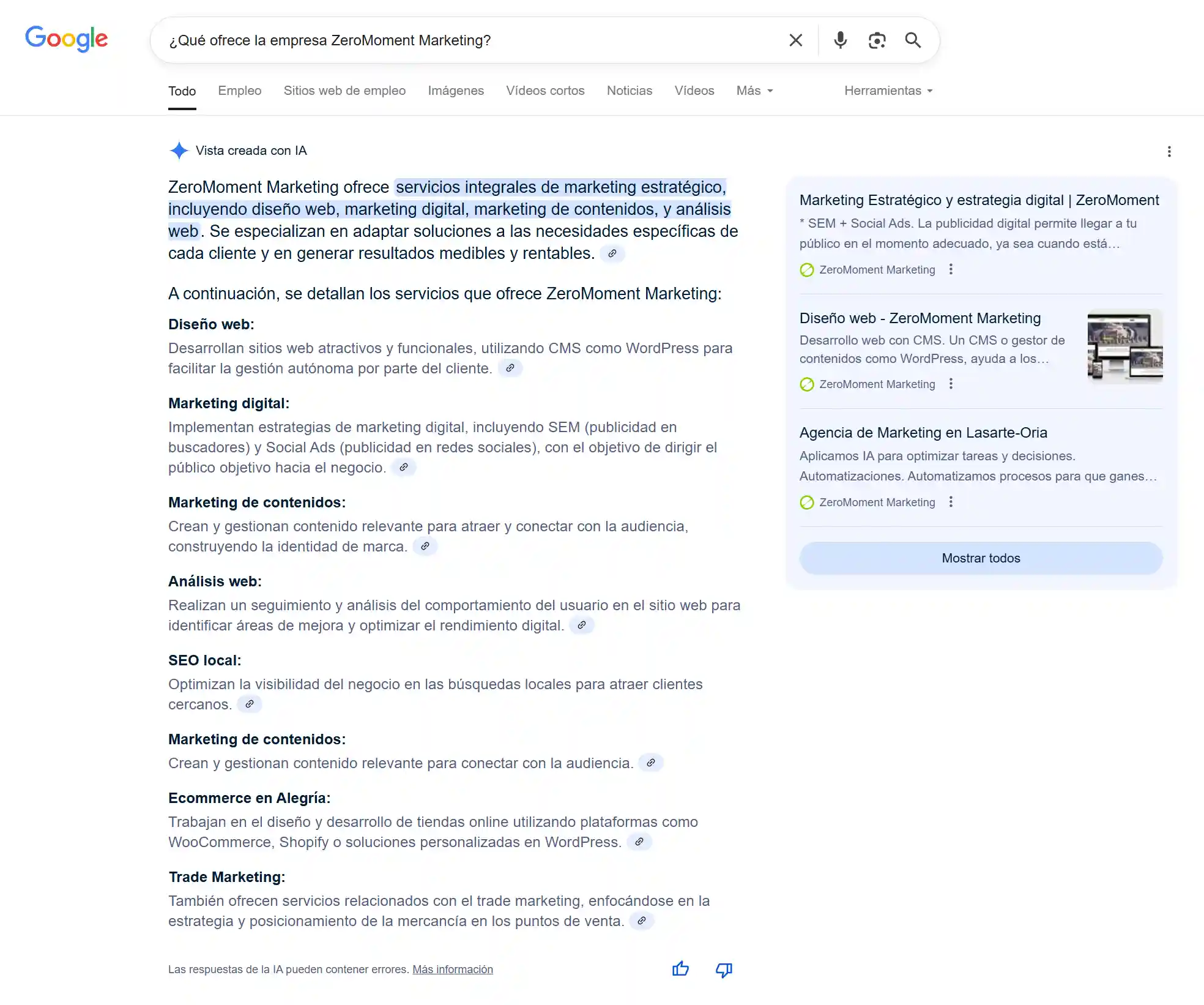Switch to the Imágenes tab
1204x1005 pixels.
pos(455,91)
